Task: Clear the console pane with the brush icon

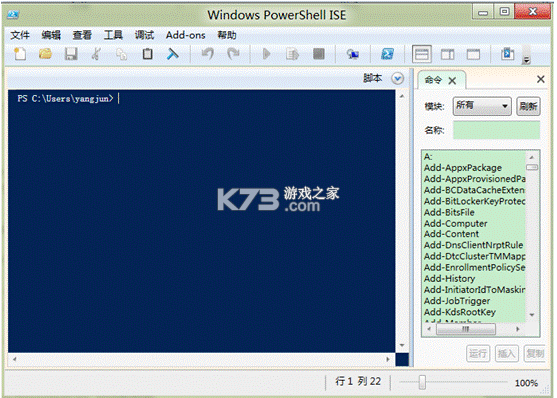Action: pos(173,54)
